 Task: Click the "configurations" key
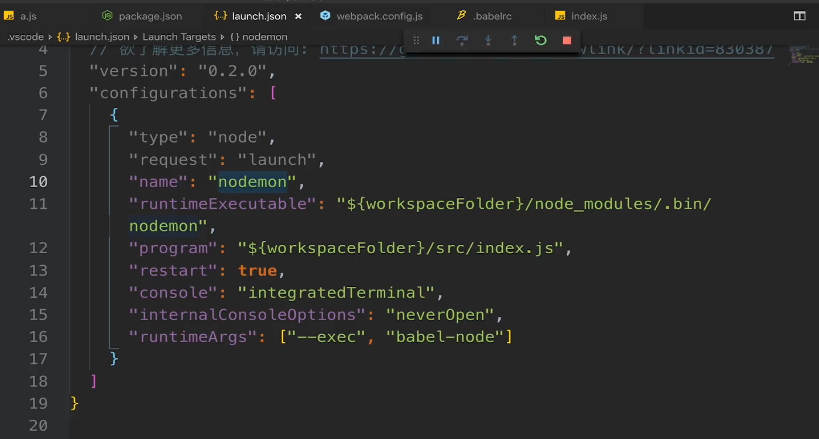168,93
